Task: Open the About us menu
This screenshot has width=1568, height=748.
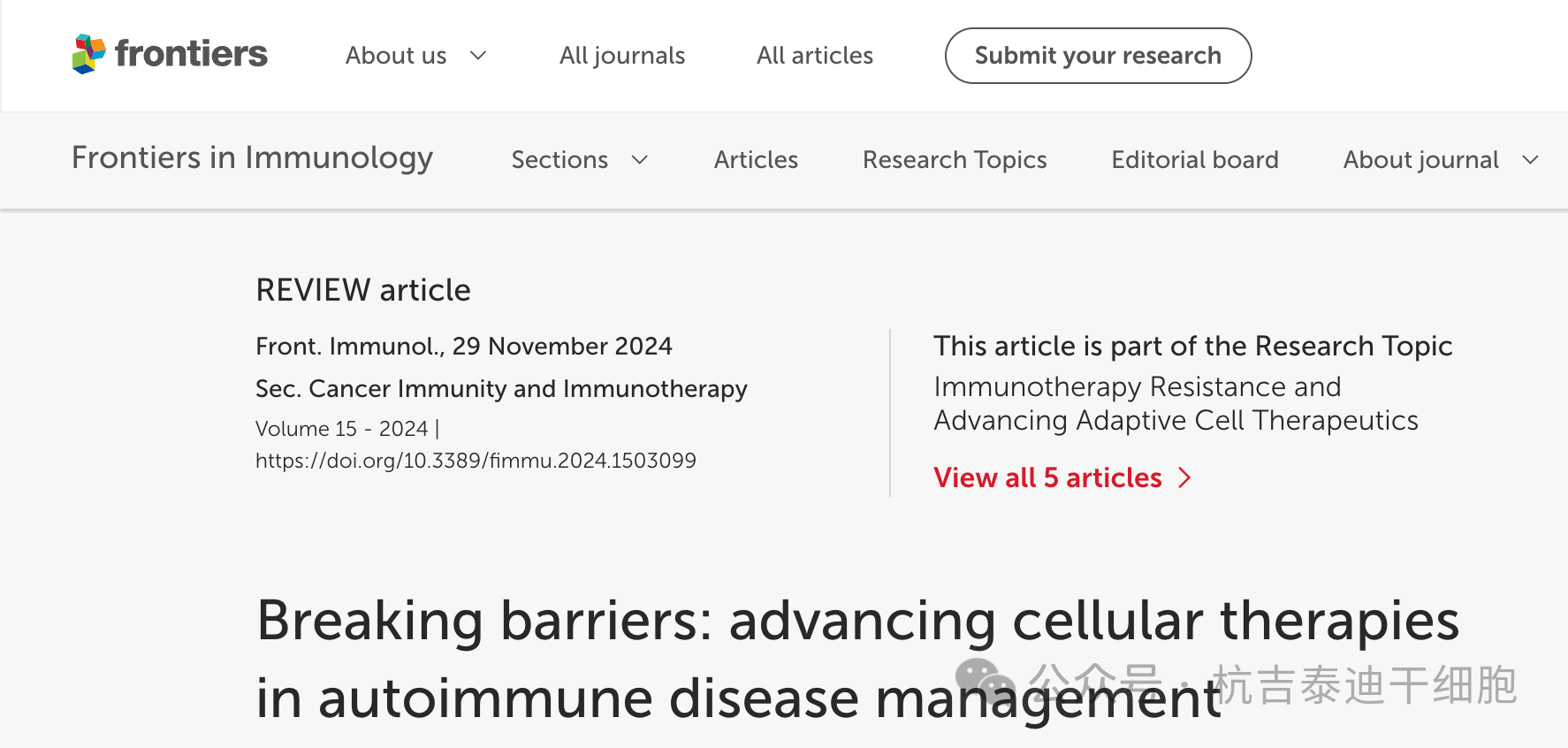Action: pos(396,56)
